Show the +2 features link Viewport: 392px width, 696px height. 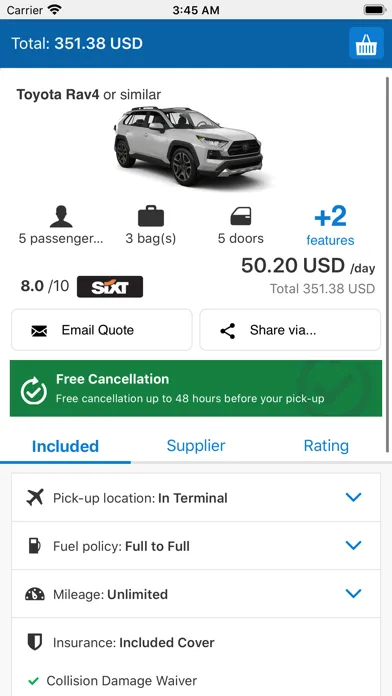tap(330, 225)
